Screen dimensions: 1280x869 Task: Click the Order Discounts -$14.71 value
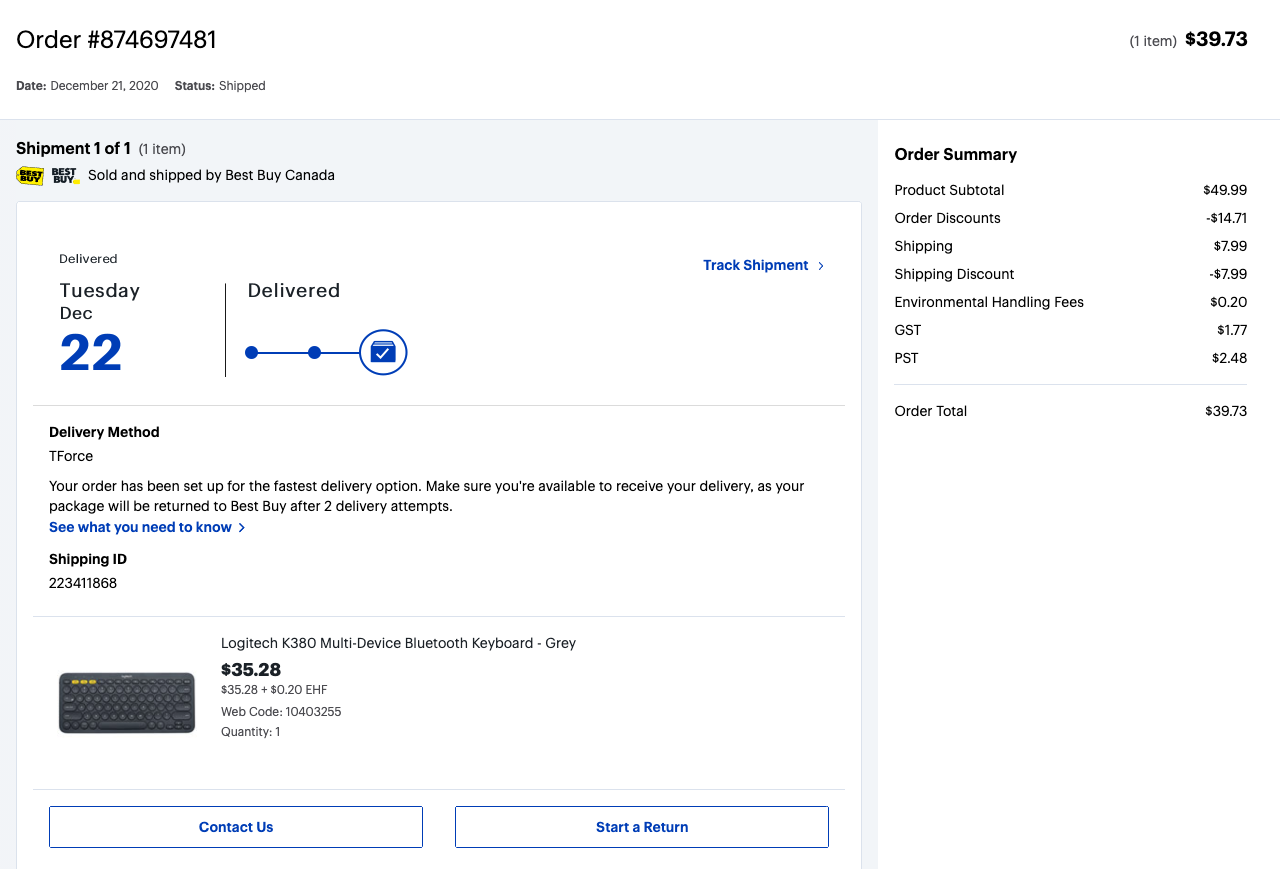1226,218
